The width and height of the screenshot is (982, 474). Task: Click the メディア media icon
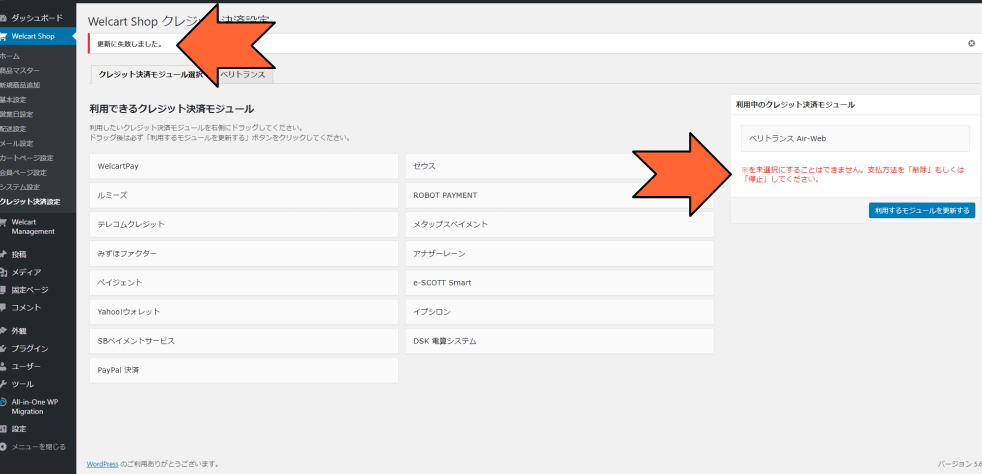pos(3,272)
